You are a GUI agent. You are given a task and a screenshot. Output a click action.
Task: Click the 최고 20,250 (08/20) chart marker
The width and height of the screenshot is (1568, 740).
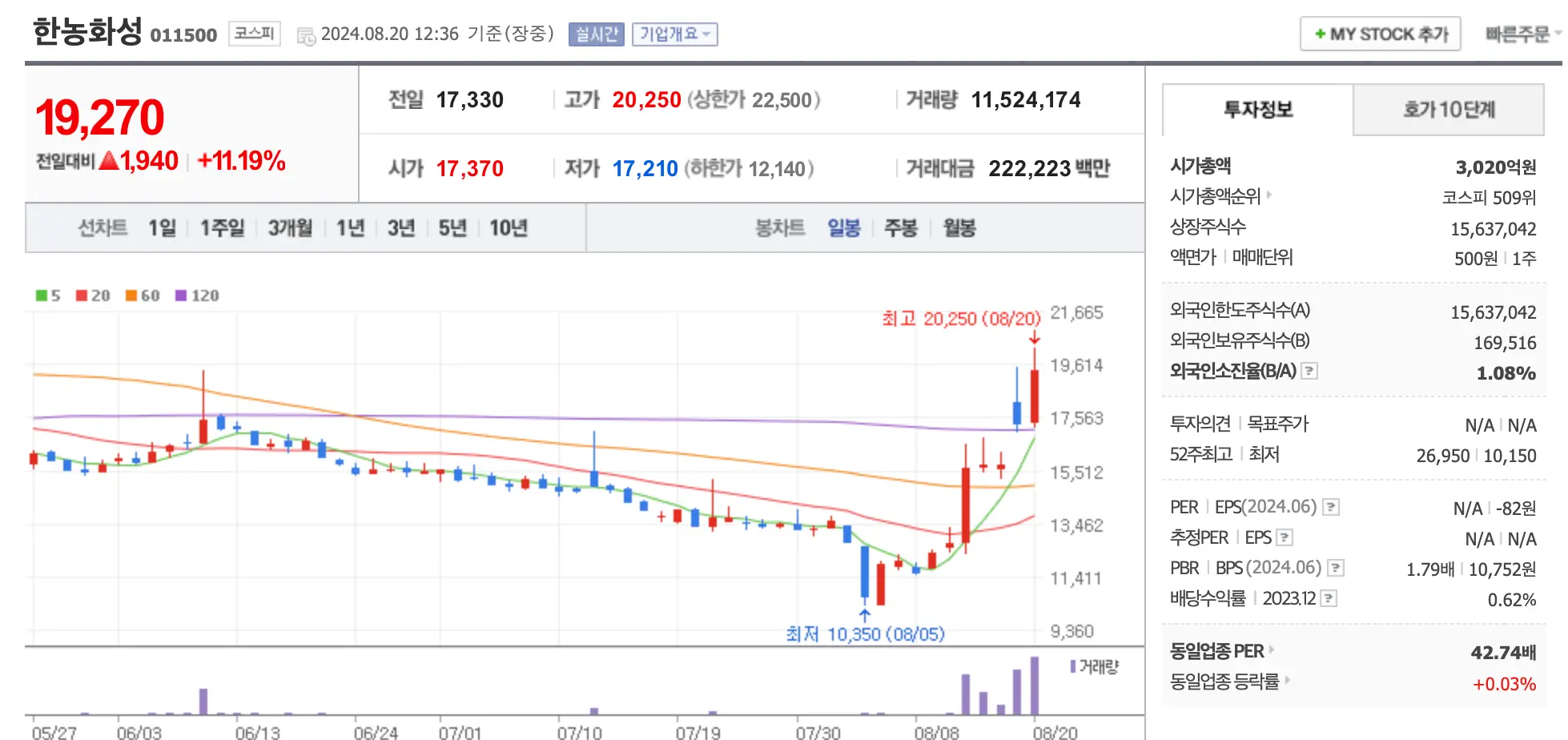coord(961,319)
